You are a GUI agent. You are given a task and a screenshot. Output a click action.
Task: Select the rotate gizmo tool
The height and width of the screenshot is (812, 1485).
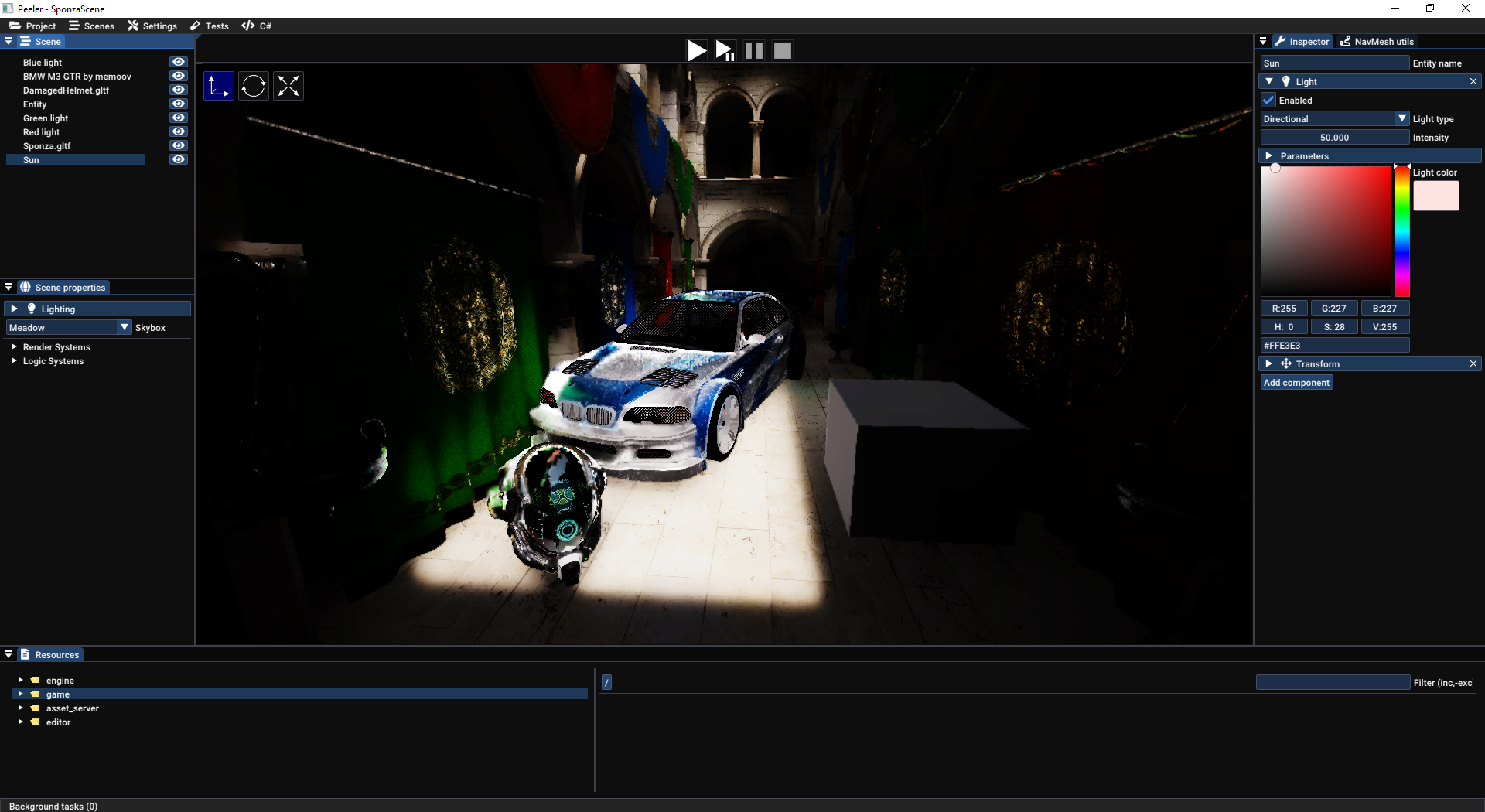pos(254,86)
